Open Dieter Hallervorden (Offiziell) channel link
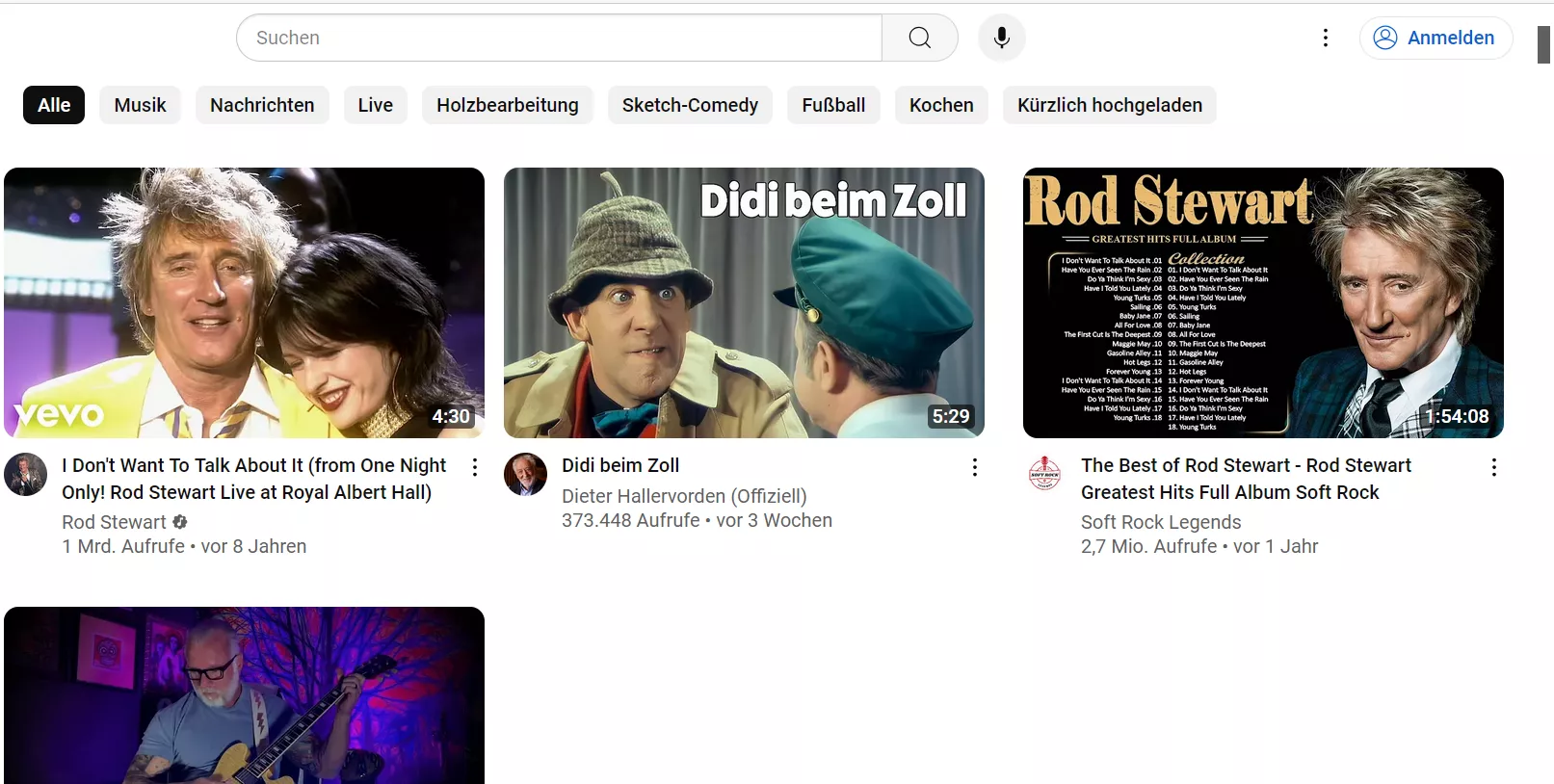 pyautogui.click(x=684, y=496)
